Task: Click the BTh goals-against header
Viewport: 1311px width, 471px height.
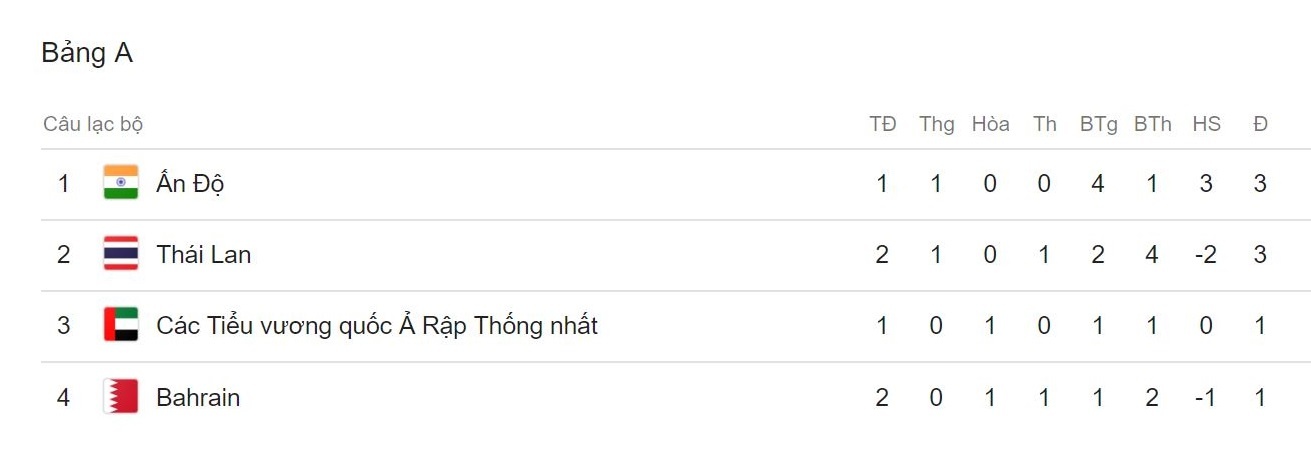Action: 1152,124
